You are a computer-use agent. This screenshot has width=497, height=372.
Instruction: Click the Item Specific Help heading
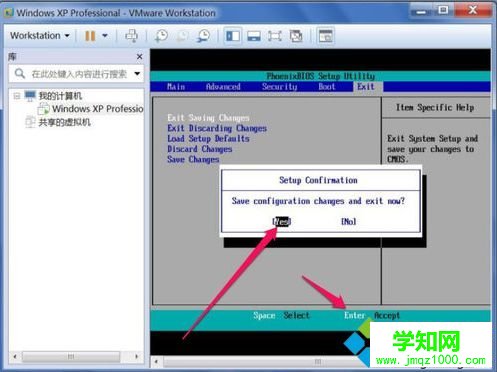[x=435, y=108]
